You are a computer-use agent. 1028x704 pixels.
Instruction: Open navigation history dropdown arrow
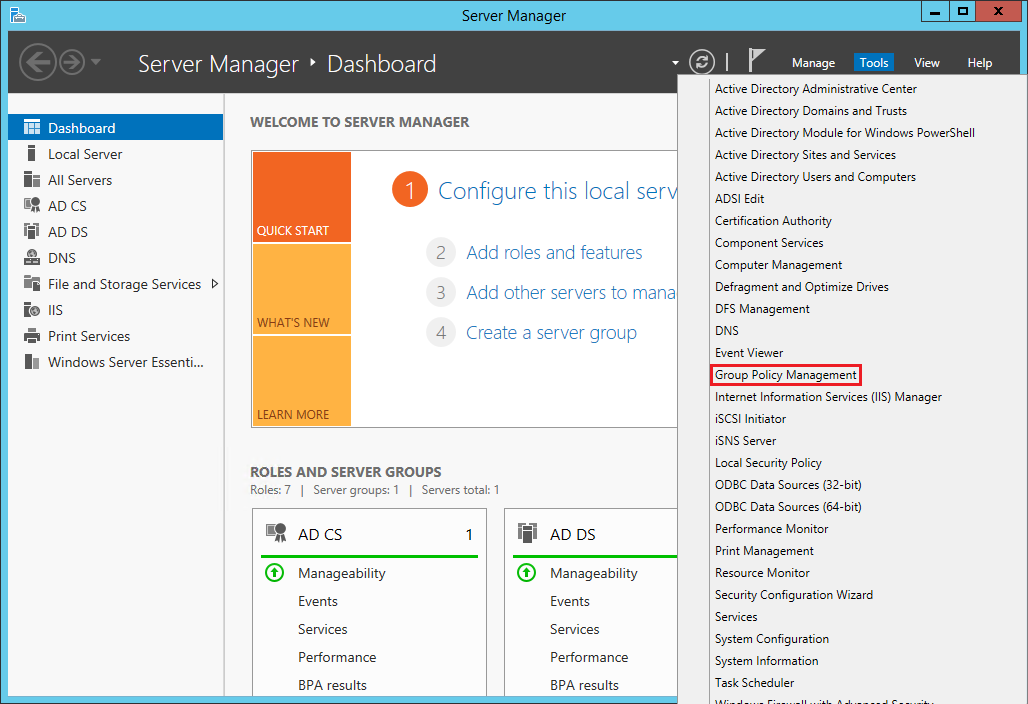click(96, 62)
